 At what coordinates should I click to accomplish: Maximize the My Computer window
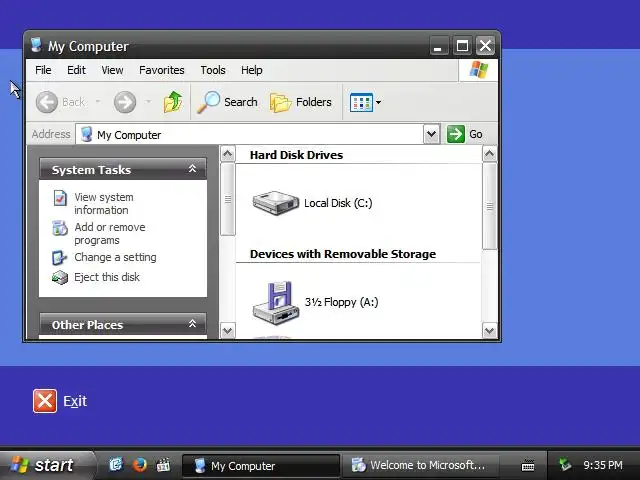click(462, 46)
